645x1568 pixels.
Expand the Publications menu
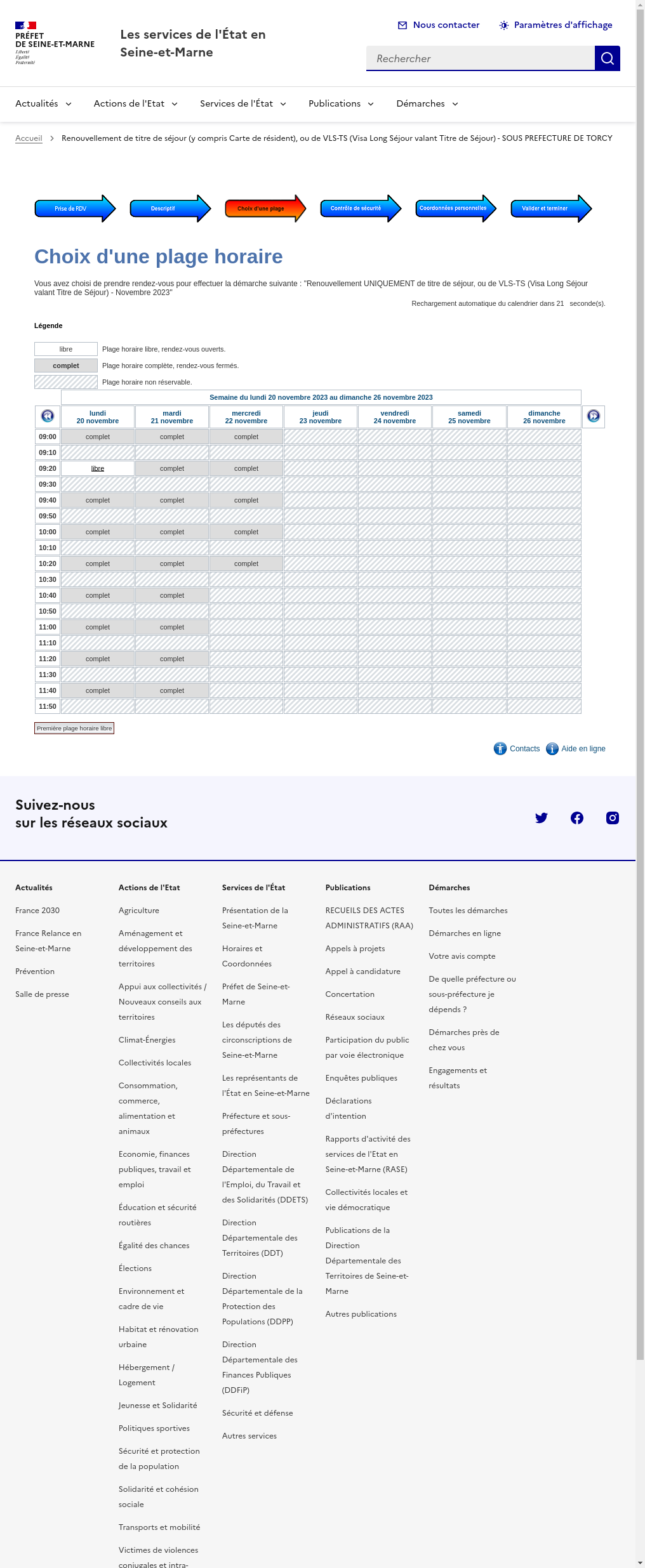click(341, 103)
